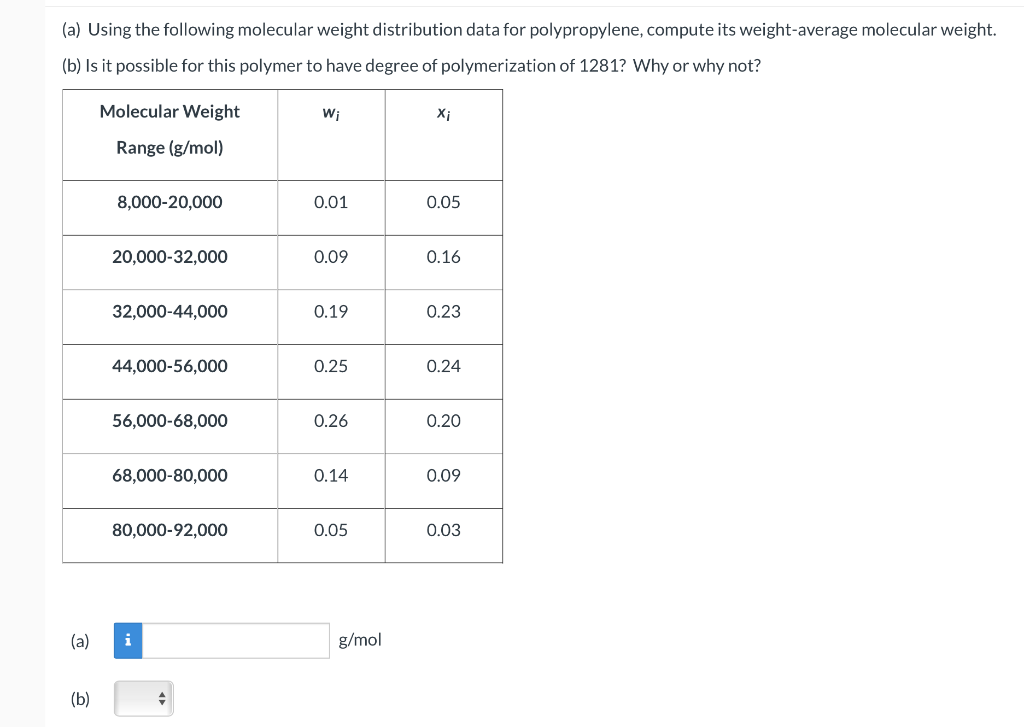The height and width of the screenshot is (727, 1024).
Task: Click the blue info icon beside answer field
Action: (127, 640)
